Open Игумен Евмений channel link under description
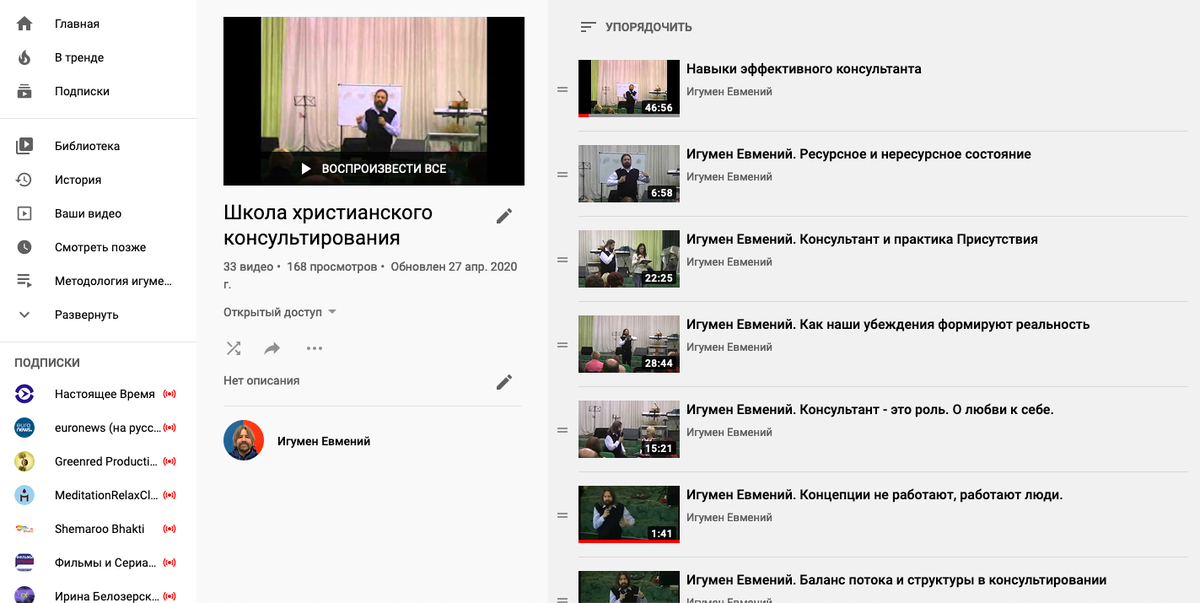Screen dimensions: 1200x603 (323, 441)
